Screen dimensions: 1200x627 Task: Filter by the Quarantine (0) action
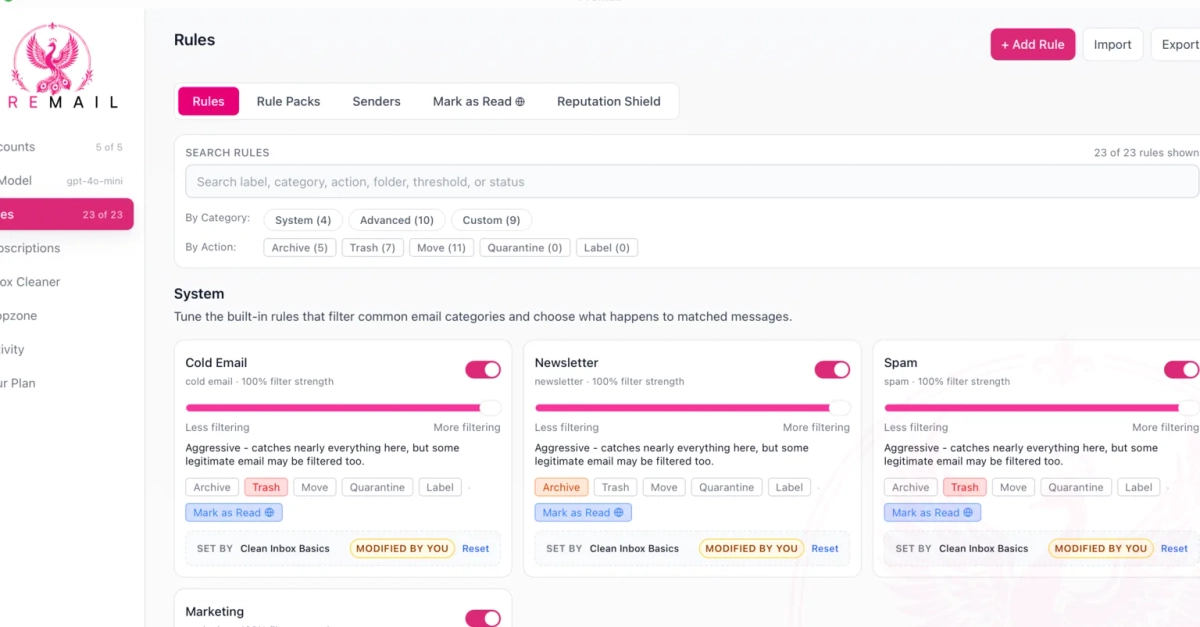(525, 248)
